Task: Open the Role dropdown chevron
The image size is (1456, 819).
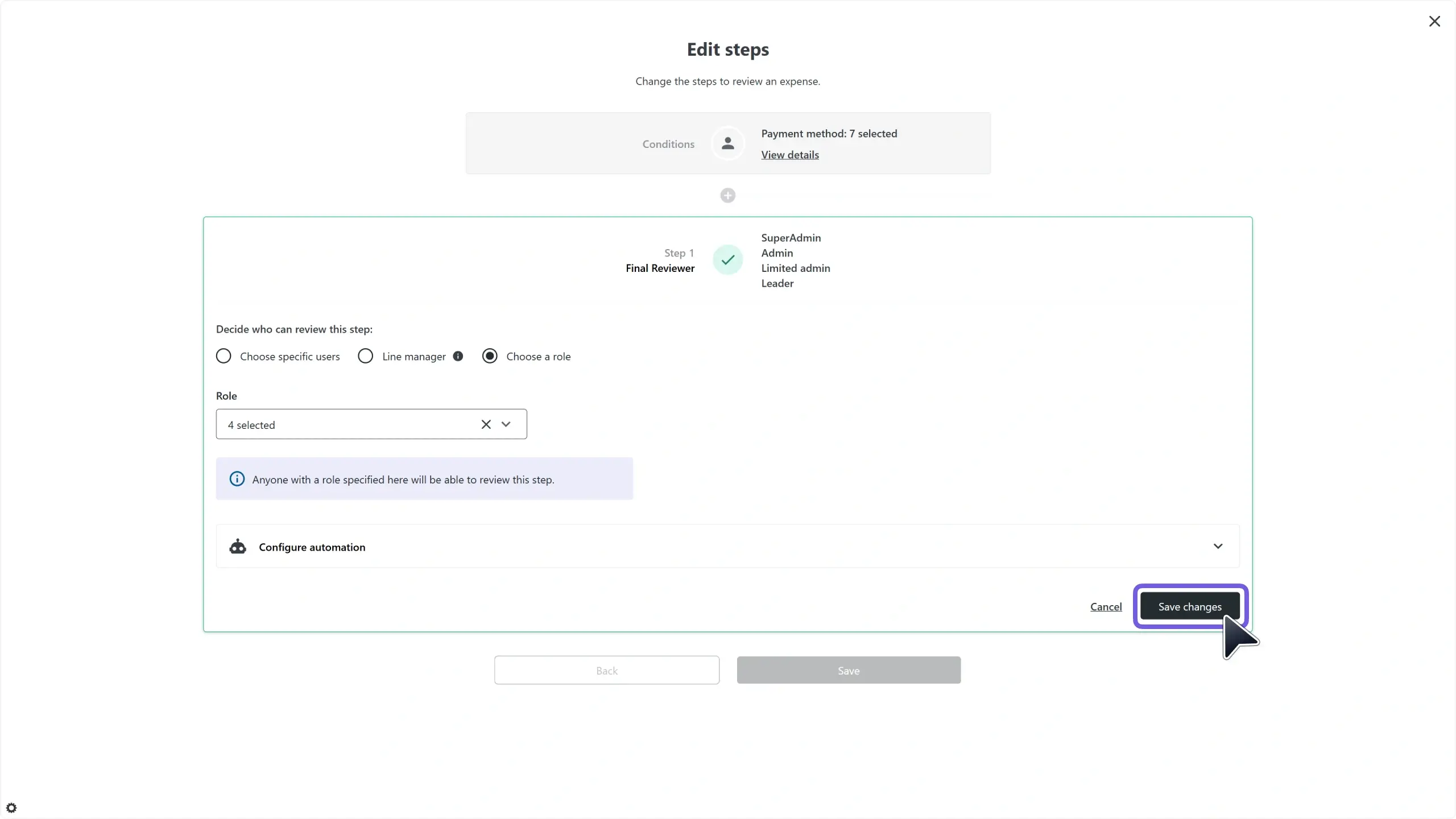Action: [506, 424]
